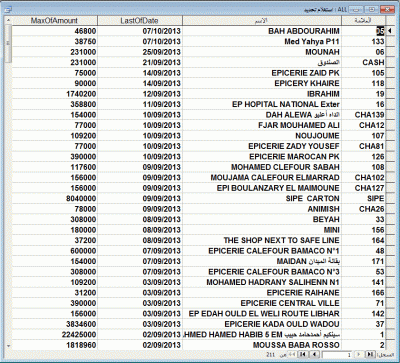Viewport: 400px width, 363px height.
Task: Click the scrollbar down arrow
Action: click(8, 346)
